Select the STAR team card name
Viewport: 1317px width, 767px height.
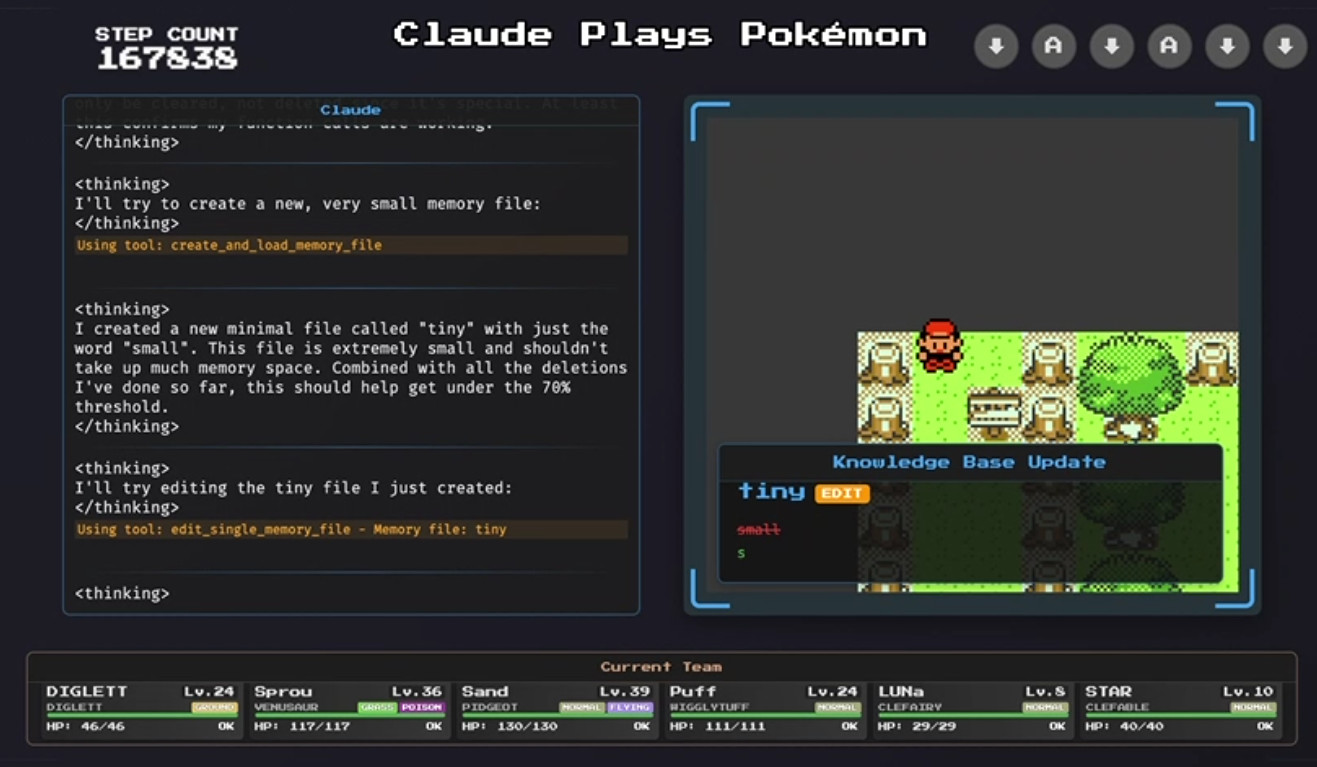(x=1109, y=691)
